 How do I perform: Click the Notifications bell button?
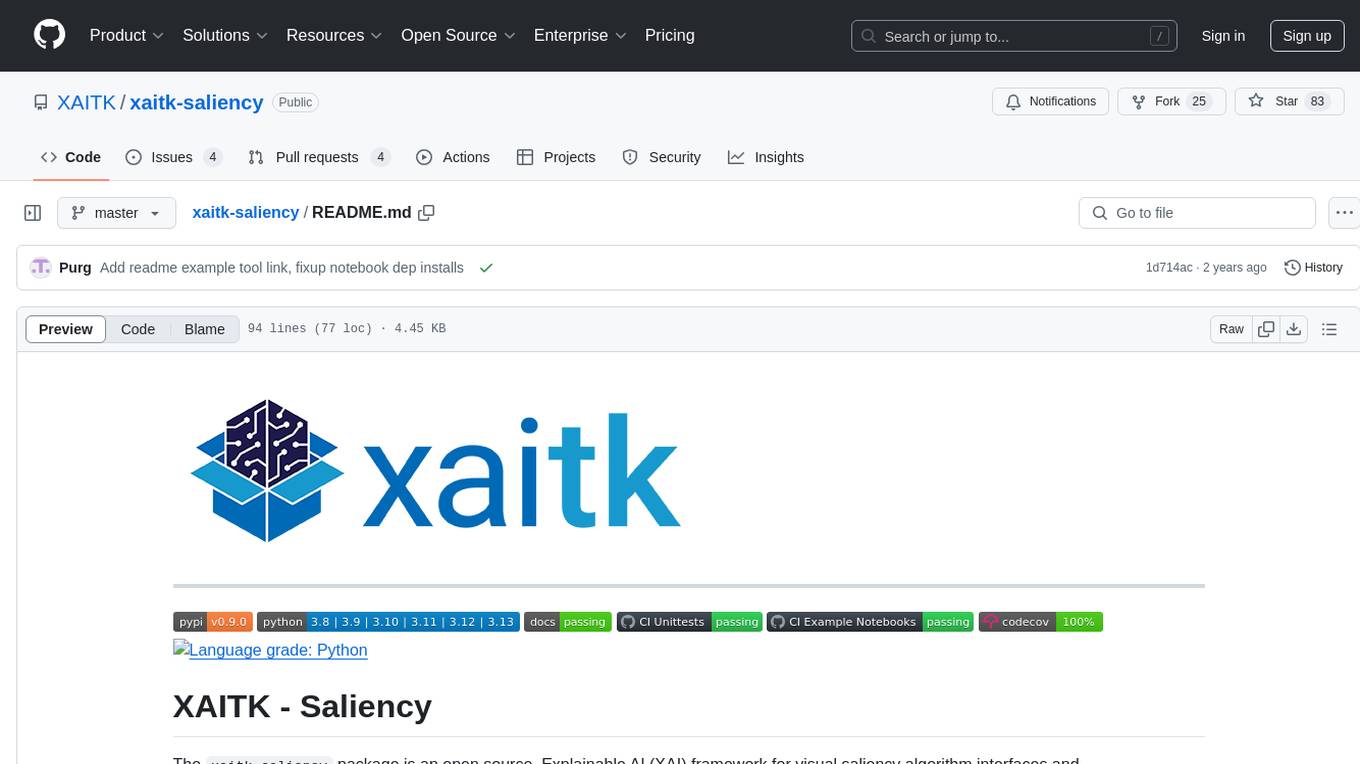(1051, 101)
